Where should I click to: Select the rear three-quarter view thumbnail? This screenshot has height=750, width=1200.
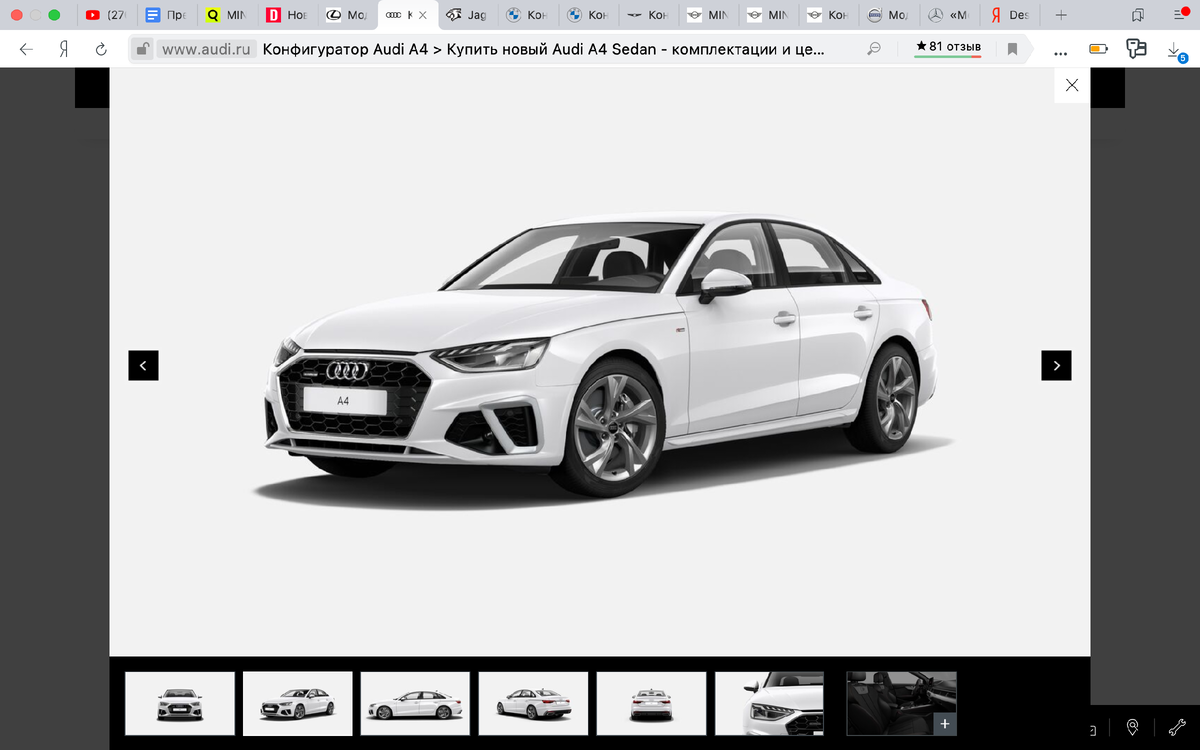(x=534, y=704)
